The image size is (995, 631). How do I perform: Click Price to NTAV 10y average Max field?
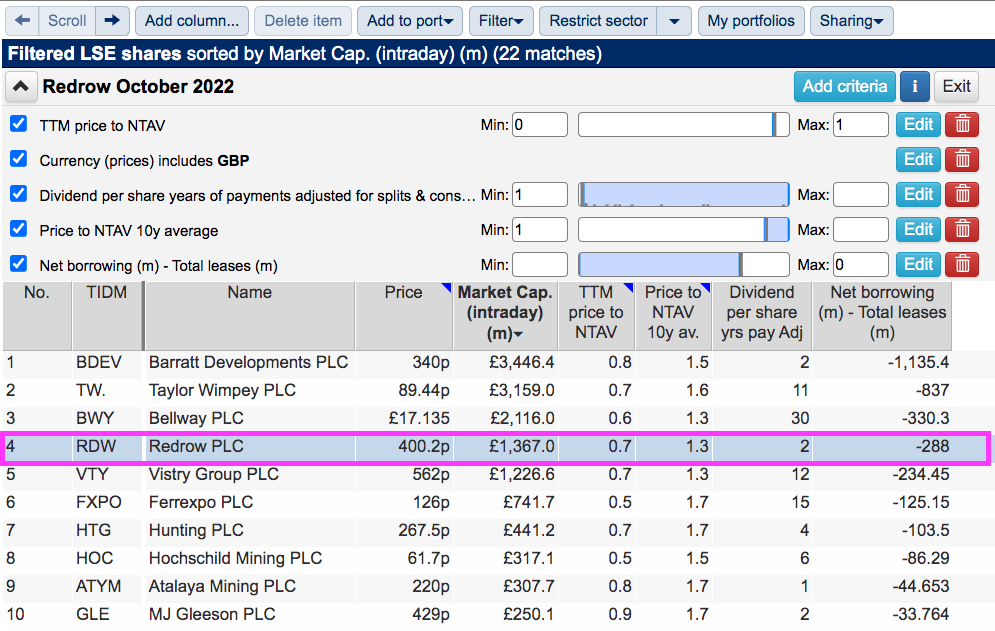click(x=860, y=229)
